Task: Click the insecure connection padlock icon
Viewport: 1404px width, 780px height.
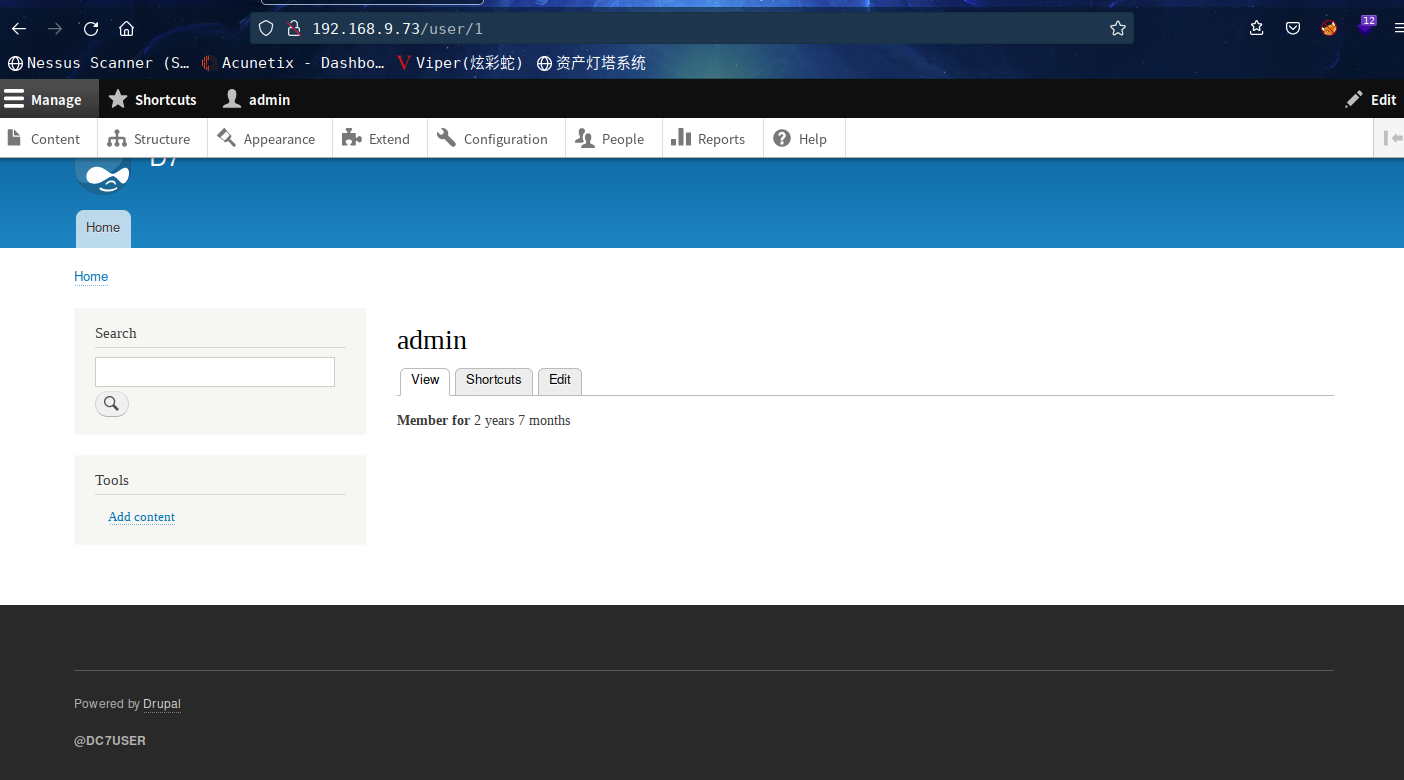Action: point(294,29)
